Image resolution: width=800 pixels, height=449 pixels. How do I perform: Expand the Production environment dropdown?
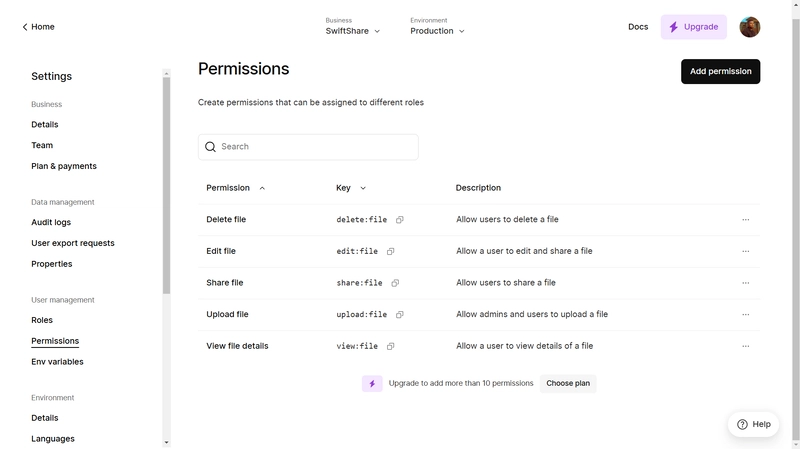pos(437,31)
